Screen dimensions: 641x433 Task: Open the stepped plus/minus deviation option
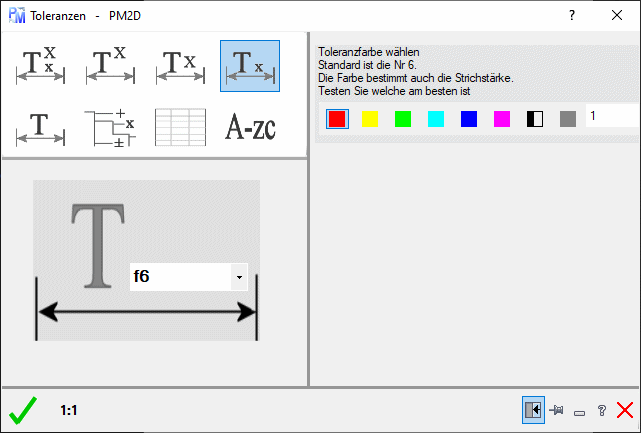click(112, 128)
